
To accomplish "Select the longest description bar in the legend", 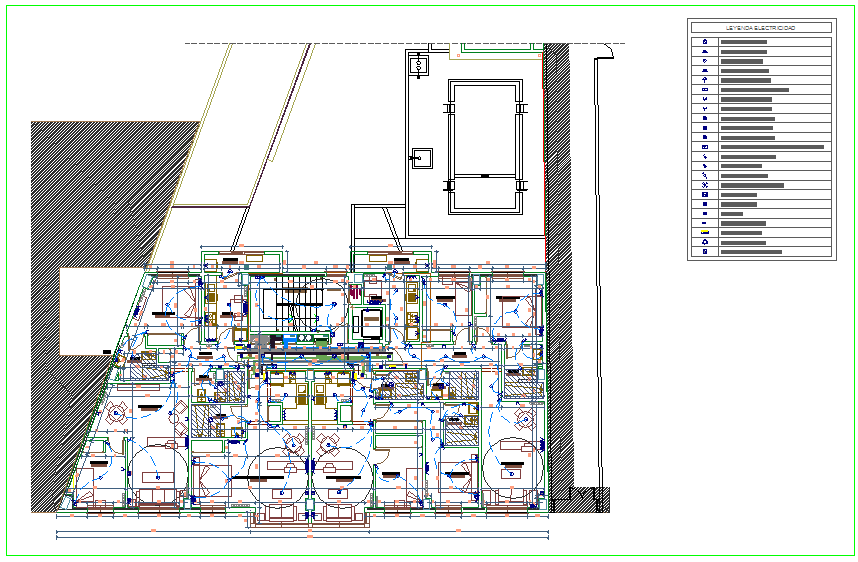I will tap(771, 147).
